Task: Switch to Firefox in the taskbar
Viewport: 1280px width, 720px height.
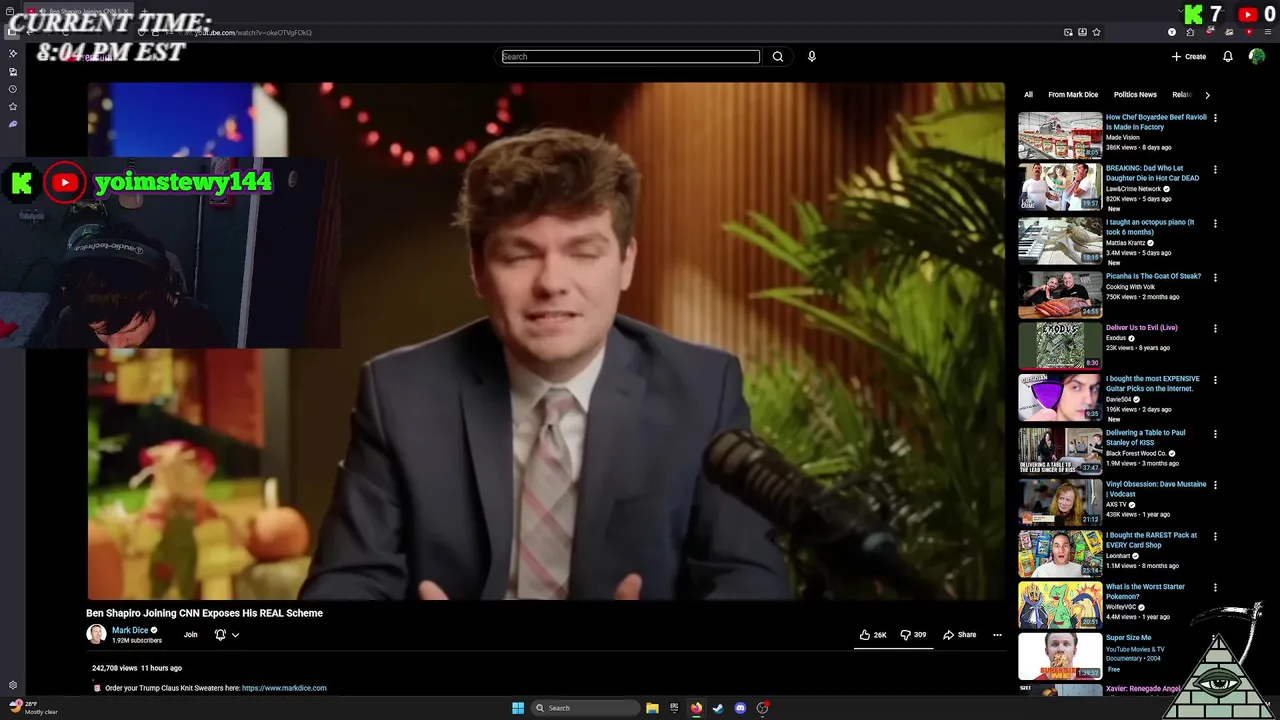Action: point(696,708)
